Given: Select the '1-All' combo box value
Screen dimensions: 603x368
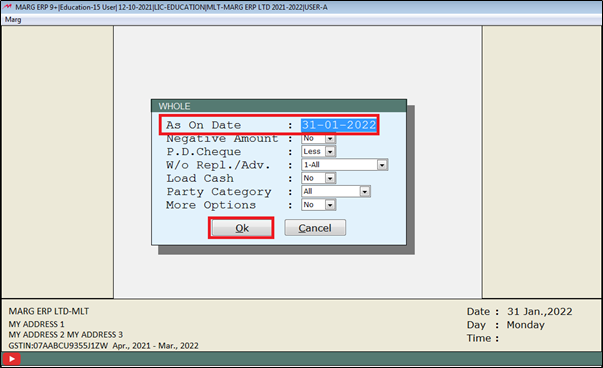Looking at the screenshot, I should point(344,165).
